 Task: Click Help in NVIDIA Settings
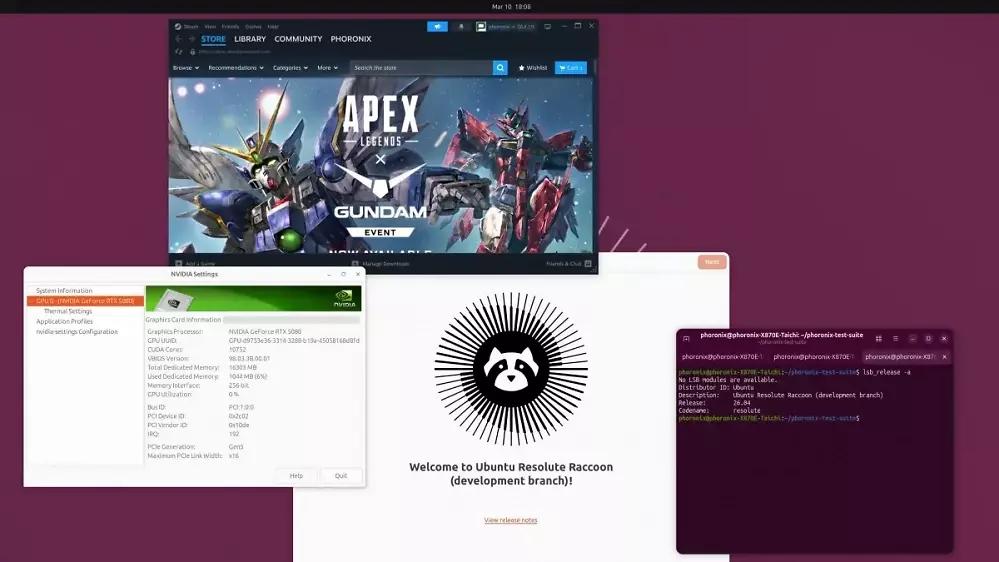(296, 476)
